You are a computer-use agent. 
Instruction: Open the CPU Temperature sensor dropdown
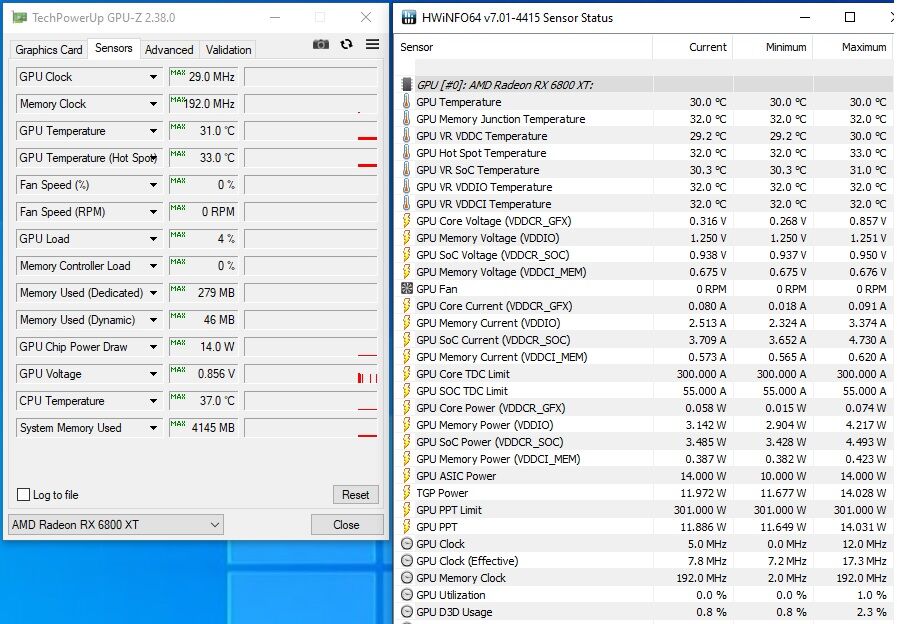153,401
